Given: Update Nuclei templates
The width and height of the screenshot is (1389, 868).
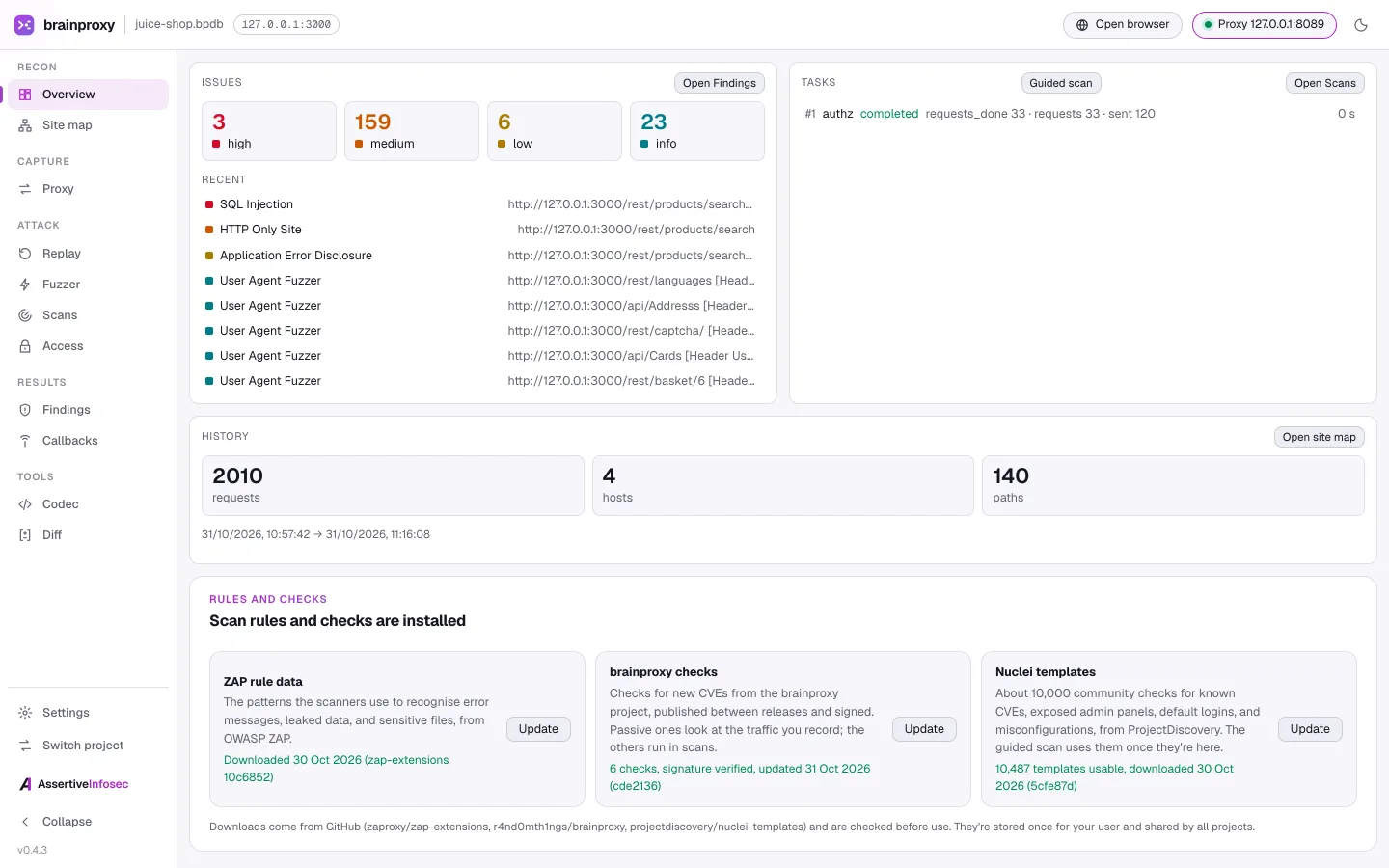Looking at the screenshot, I should coord(1310,729).
